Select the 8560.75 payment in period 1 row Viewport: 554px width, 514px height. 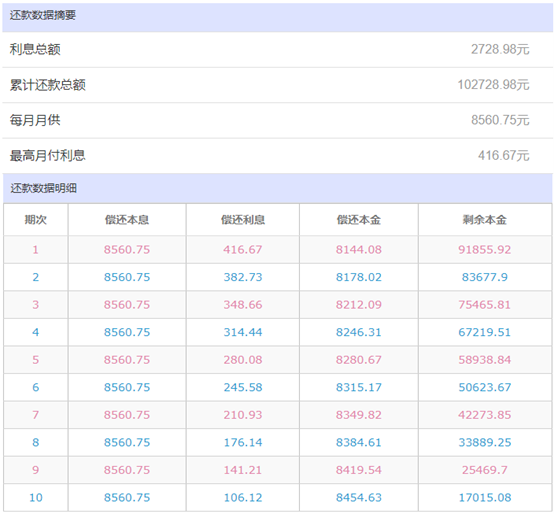tap(127, 250)
